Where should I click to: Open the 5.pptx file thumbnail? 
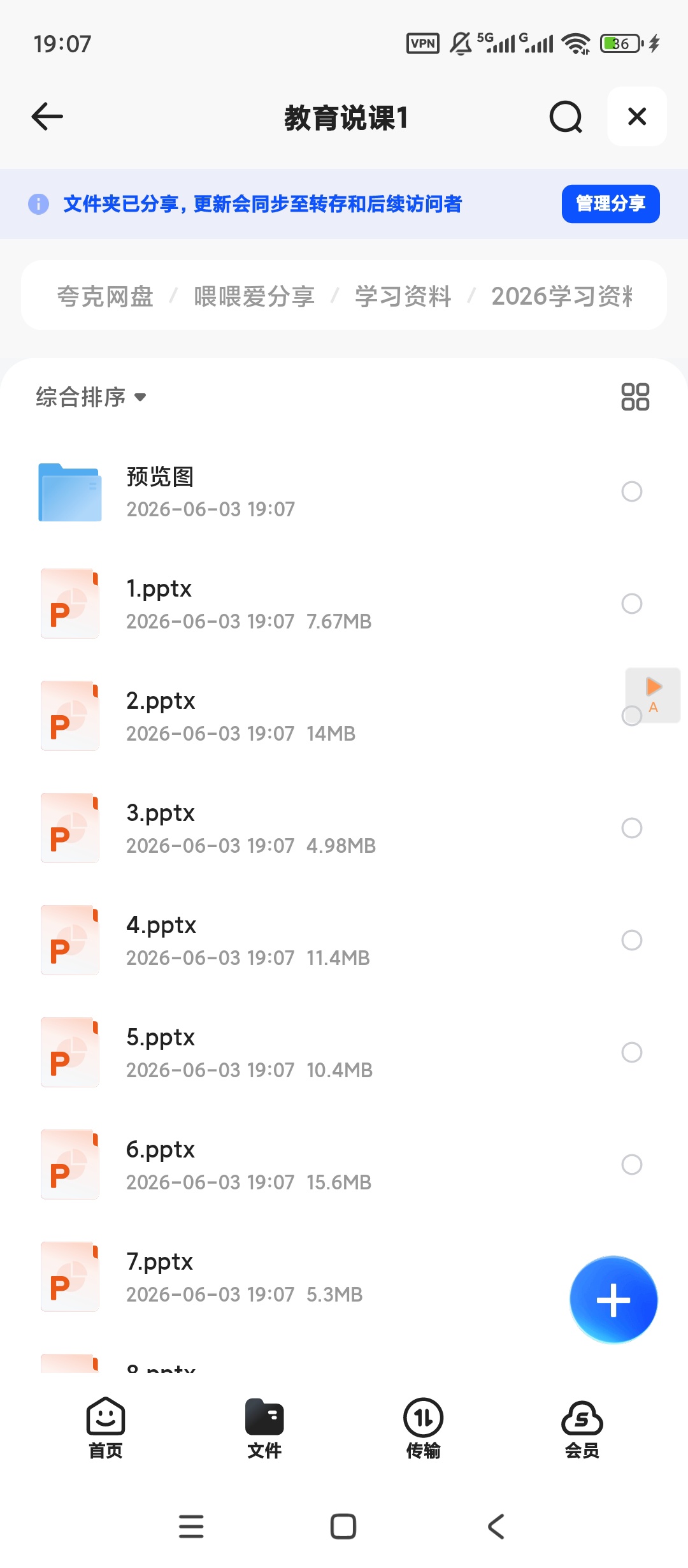[x=70, y=1052]
